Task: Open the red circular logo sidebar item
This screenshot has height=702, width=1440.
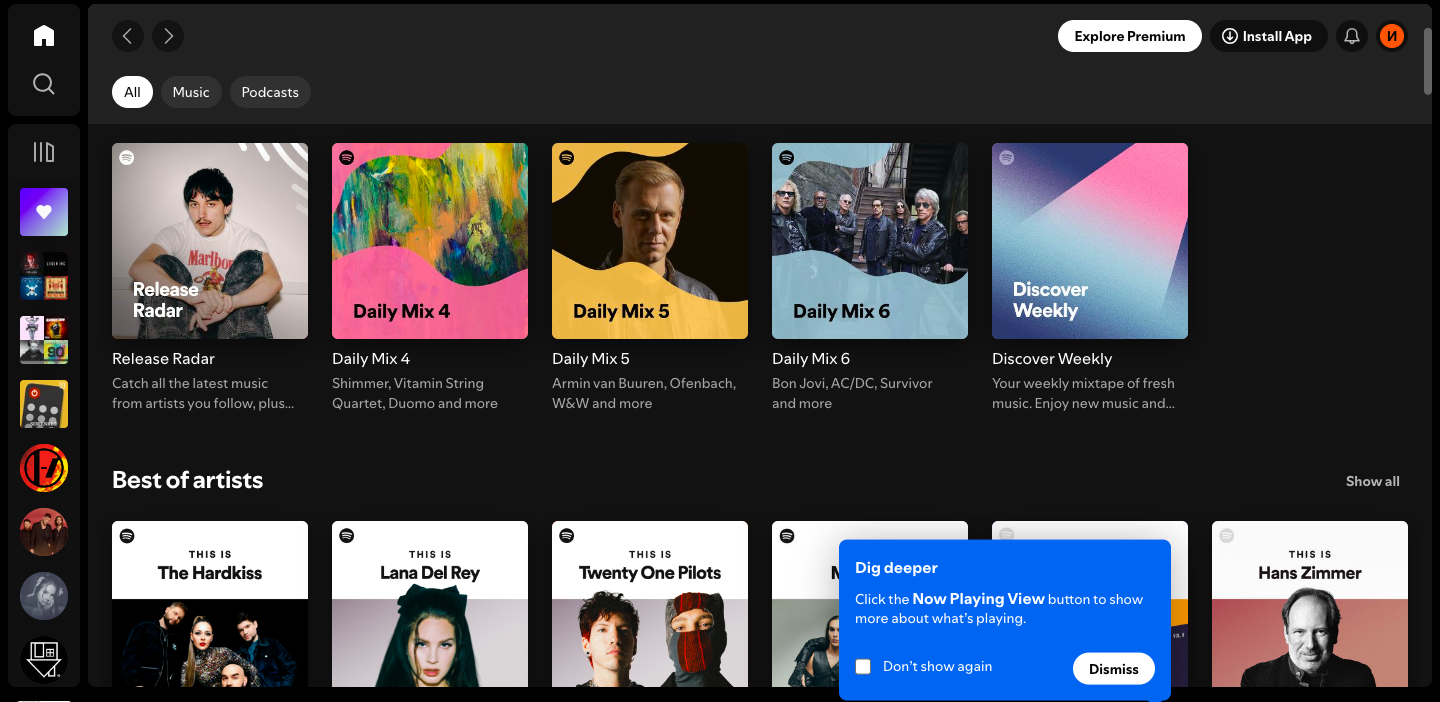Action: click(44, 468)
